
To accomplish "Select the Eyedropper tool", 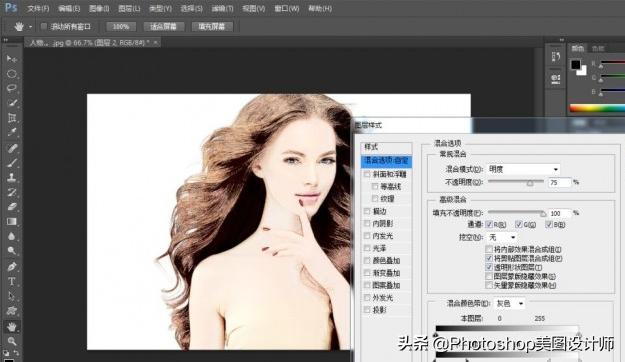I will (x=12, y=132).
